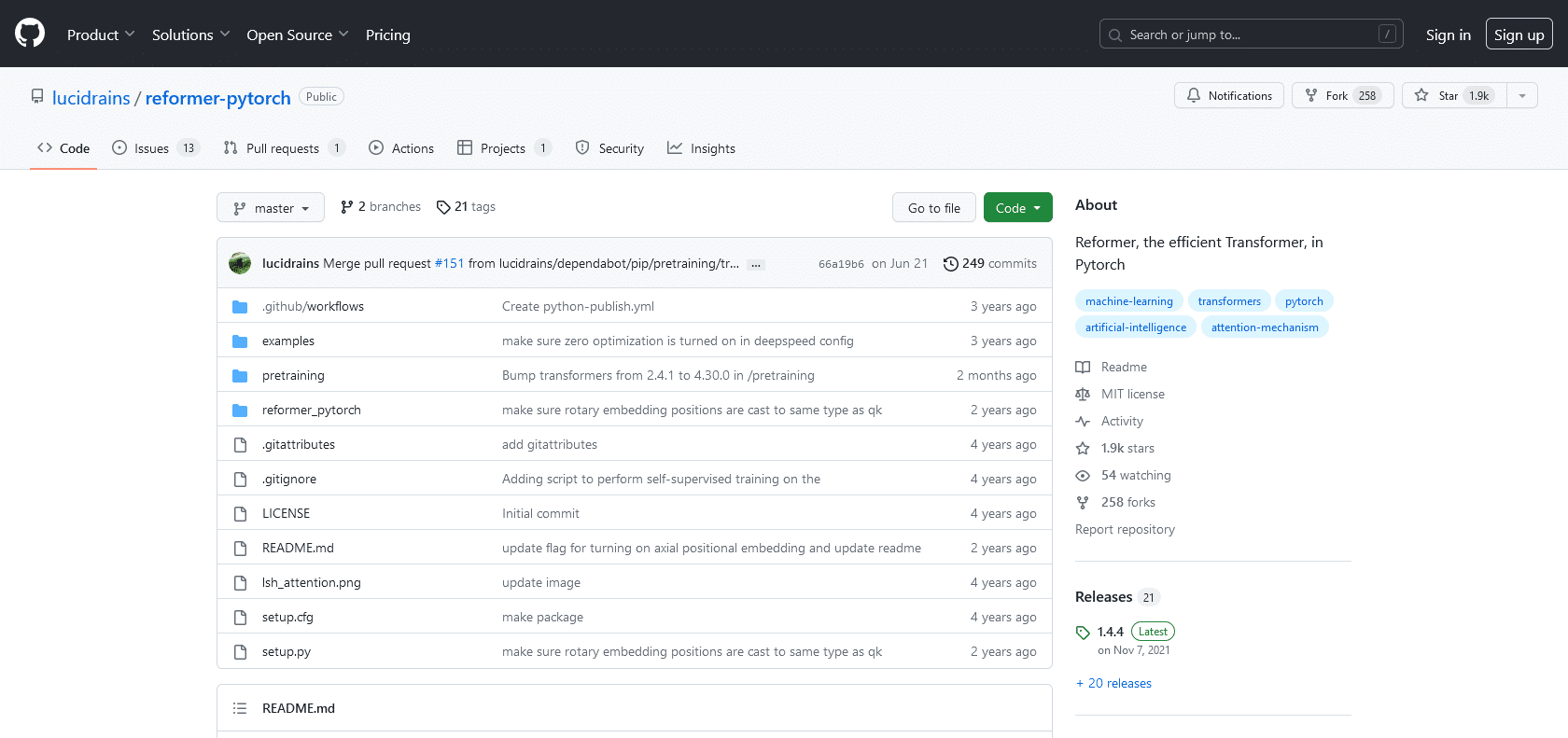Click the pulse icon next to Activity

coord(1083,421)
